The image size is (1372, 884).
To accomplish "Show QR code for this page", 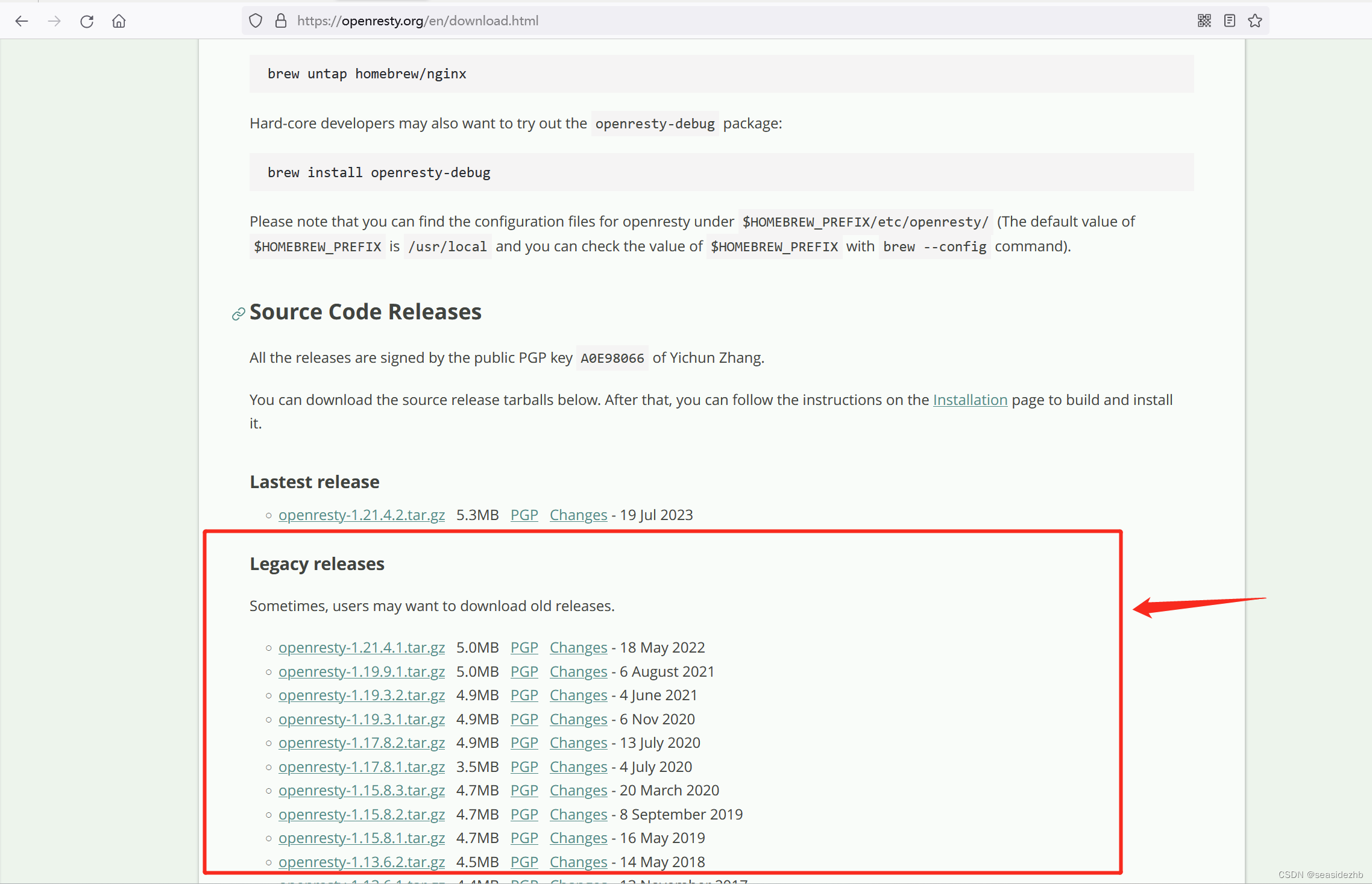I will [x=1204, y=21].
